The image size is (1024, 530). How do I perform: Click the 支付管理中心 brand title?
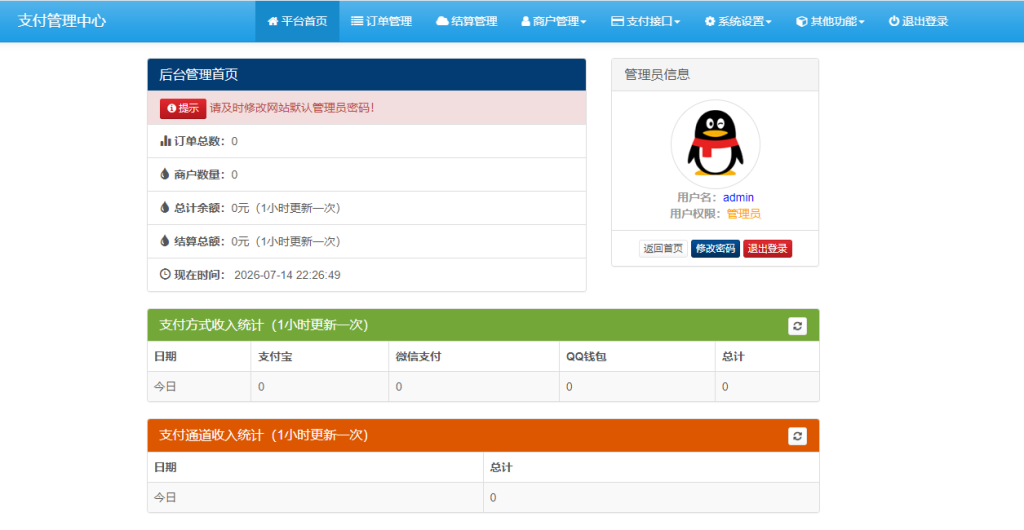coord(61,21)
